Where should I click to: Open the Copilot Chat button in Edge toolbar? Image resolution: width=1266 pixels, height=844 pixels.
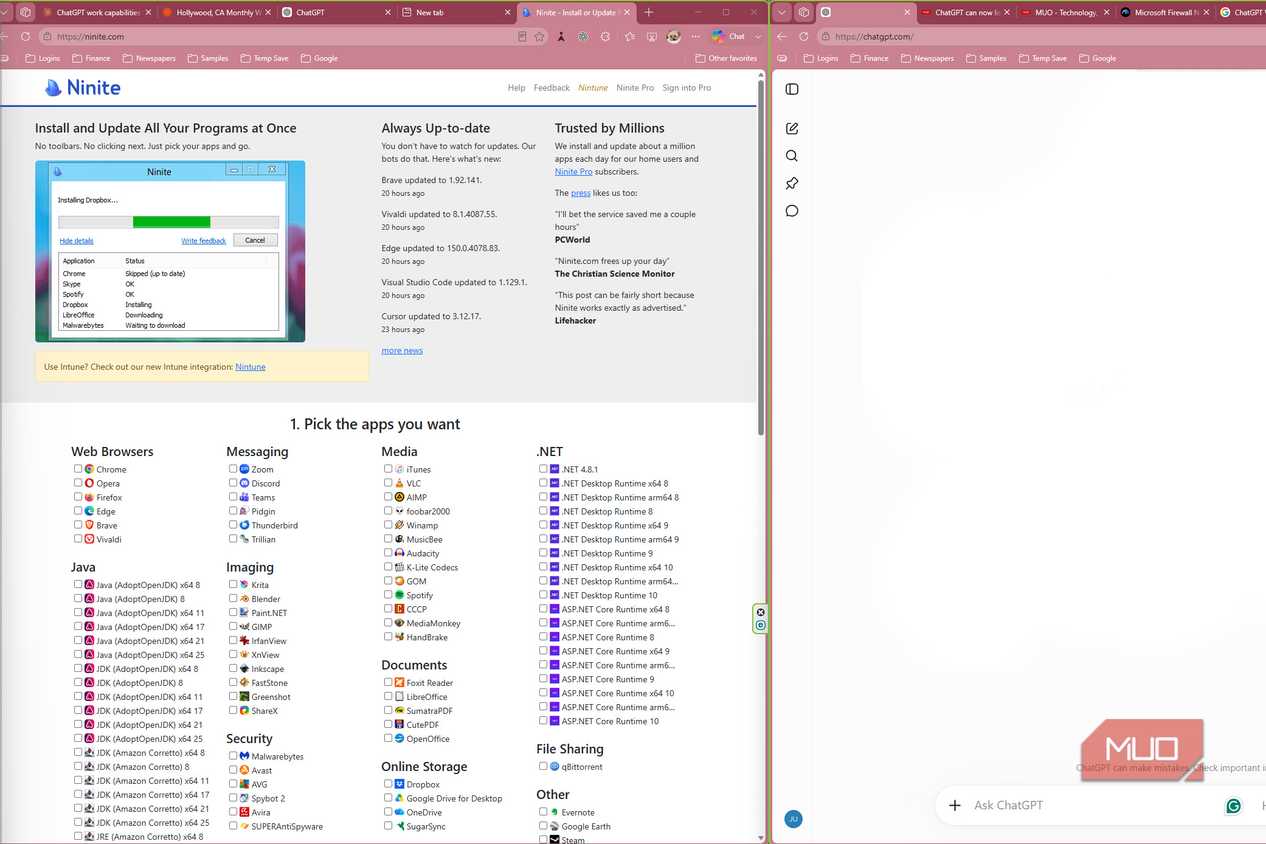point(729,36)
